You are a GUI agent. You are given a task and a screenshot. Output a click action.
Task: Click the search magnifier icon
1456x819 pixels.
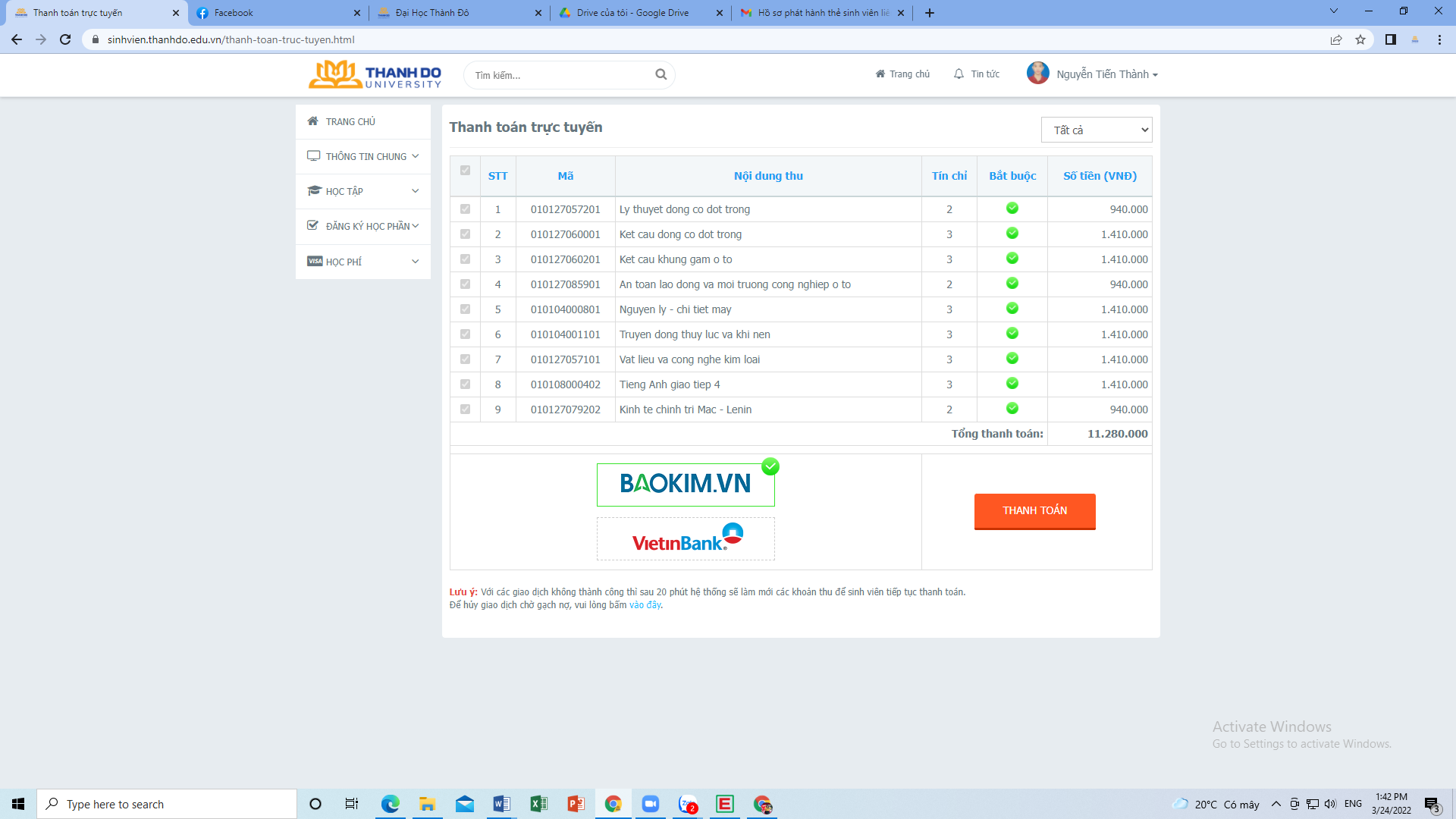pos(661,74)
